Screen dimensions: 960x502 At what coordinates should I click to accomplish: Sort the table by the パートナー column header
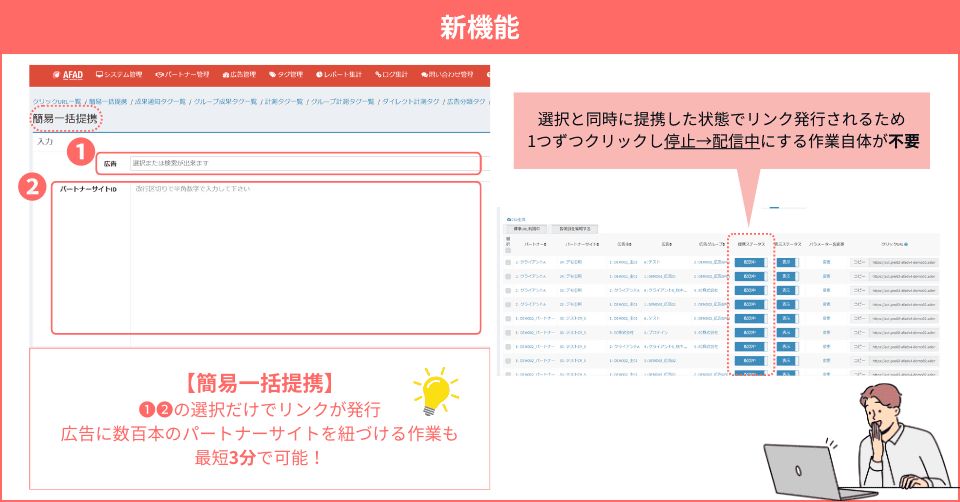529,243
